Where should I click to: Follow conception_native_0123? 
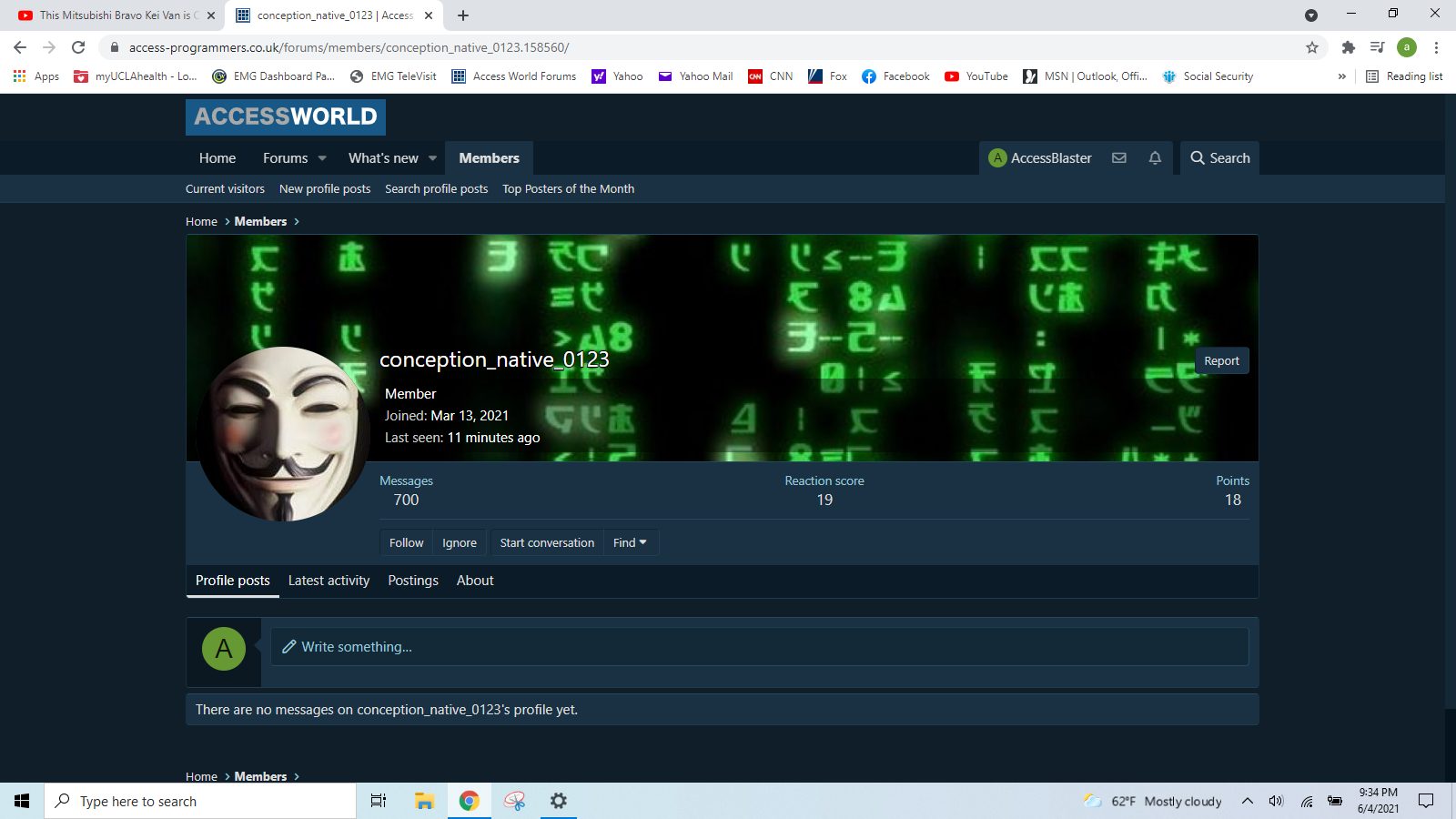(406, 542)
